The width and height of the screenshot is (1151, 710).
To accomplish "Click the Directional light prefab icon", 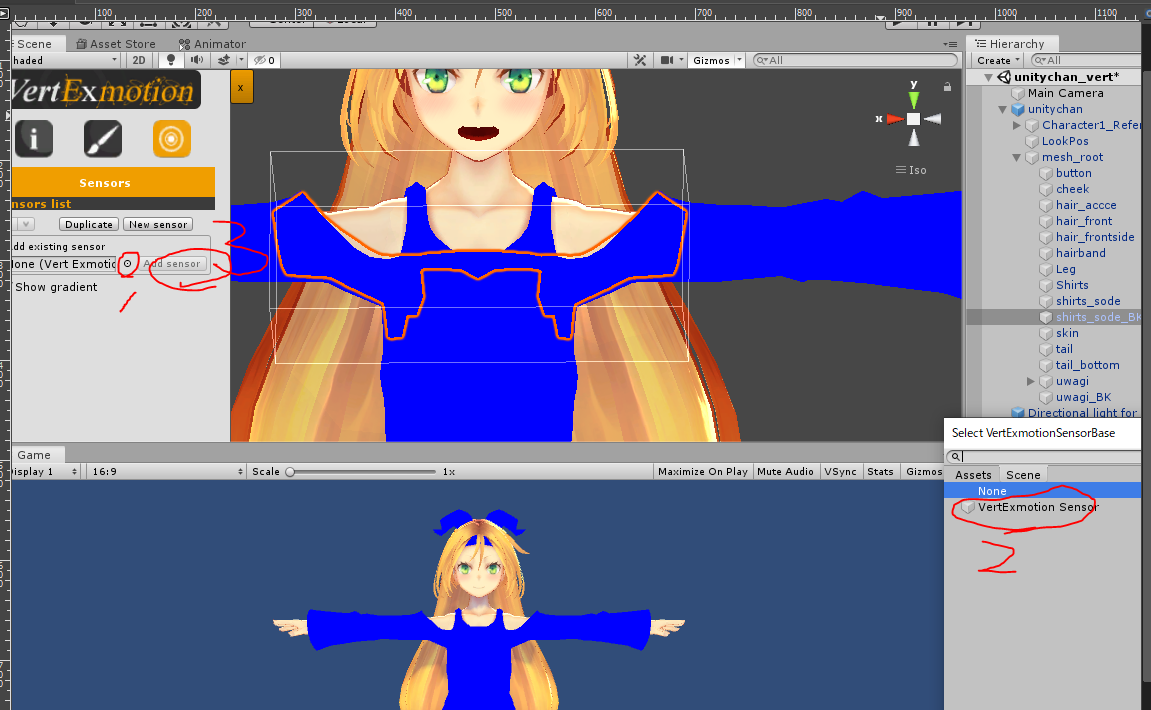I will (1017, 413).
